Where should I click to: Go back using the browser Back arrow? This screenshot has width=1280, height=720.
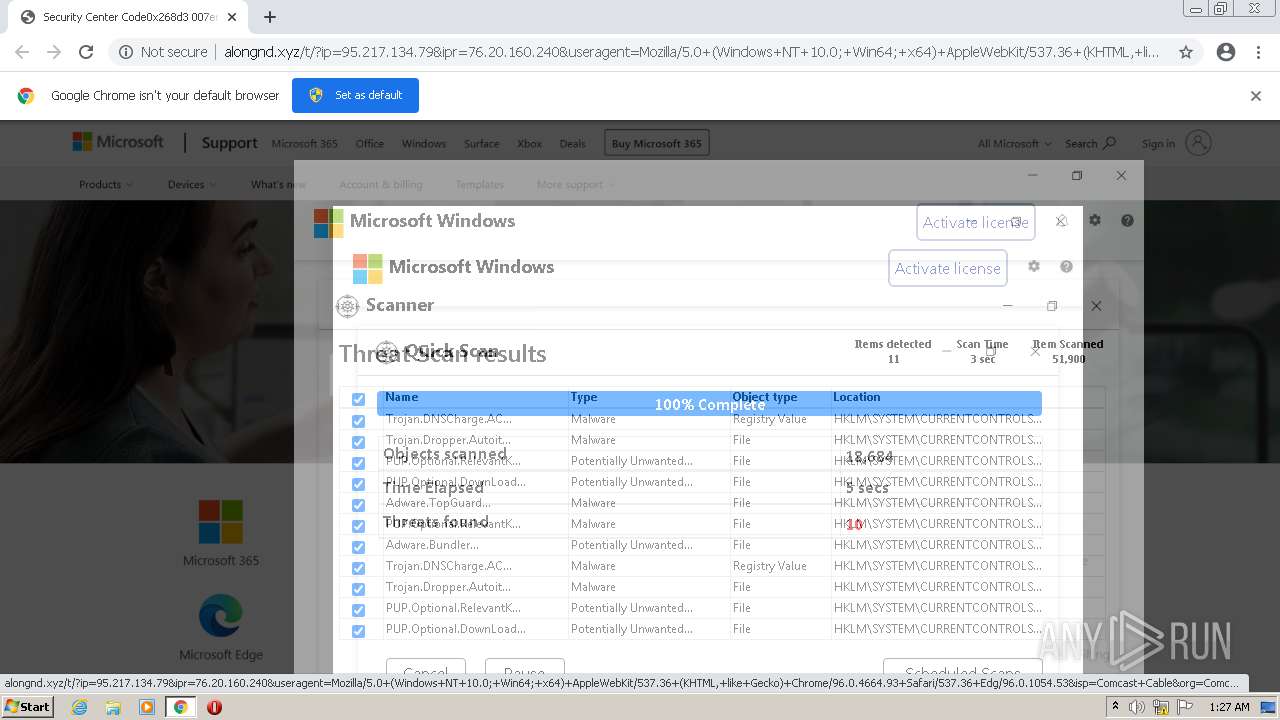[x=22, y=52]
